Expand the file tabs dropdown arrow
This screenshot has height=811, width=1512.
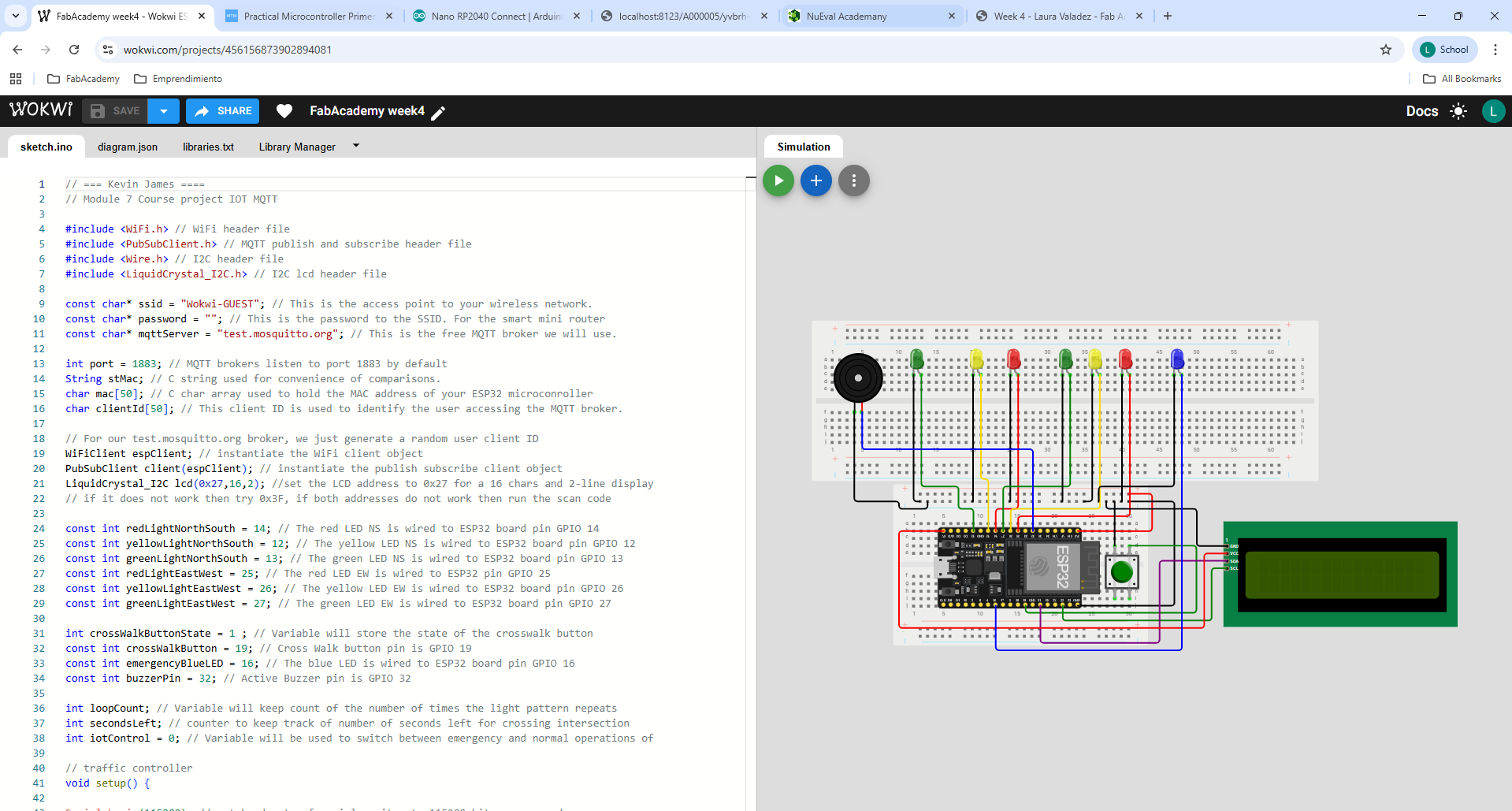click(356, 146)
